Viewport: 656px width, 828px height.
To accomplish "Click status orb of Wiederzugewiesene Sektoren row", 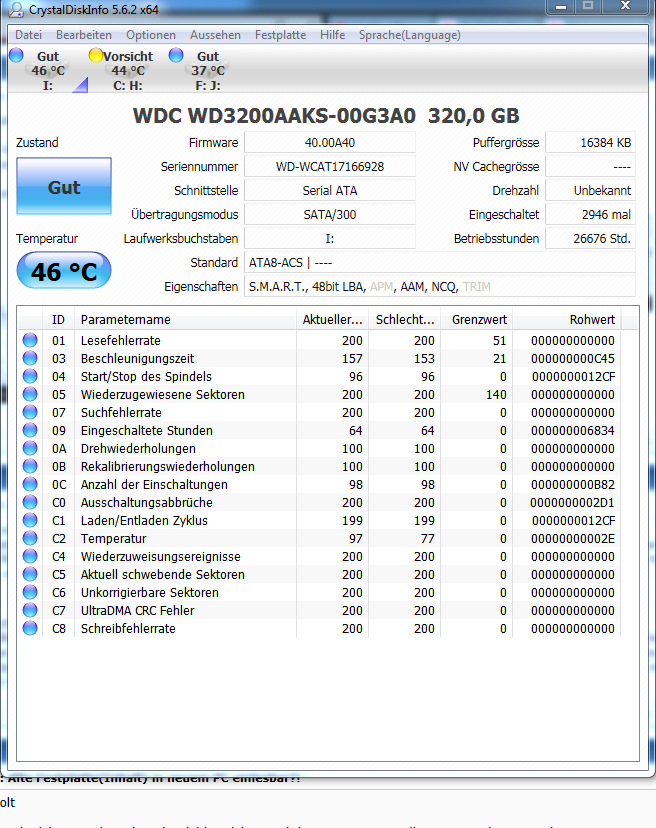I will pyautogui.click(x=30, y=394).
